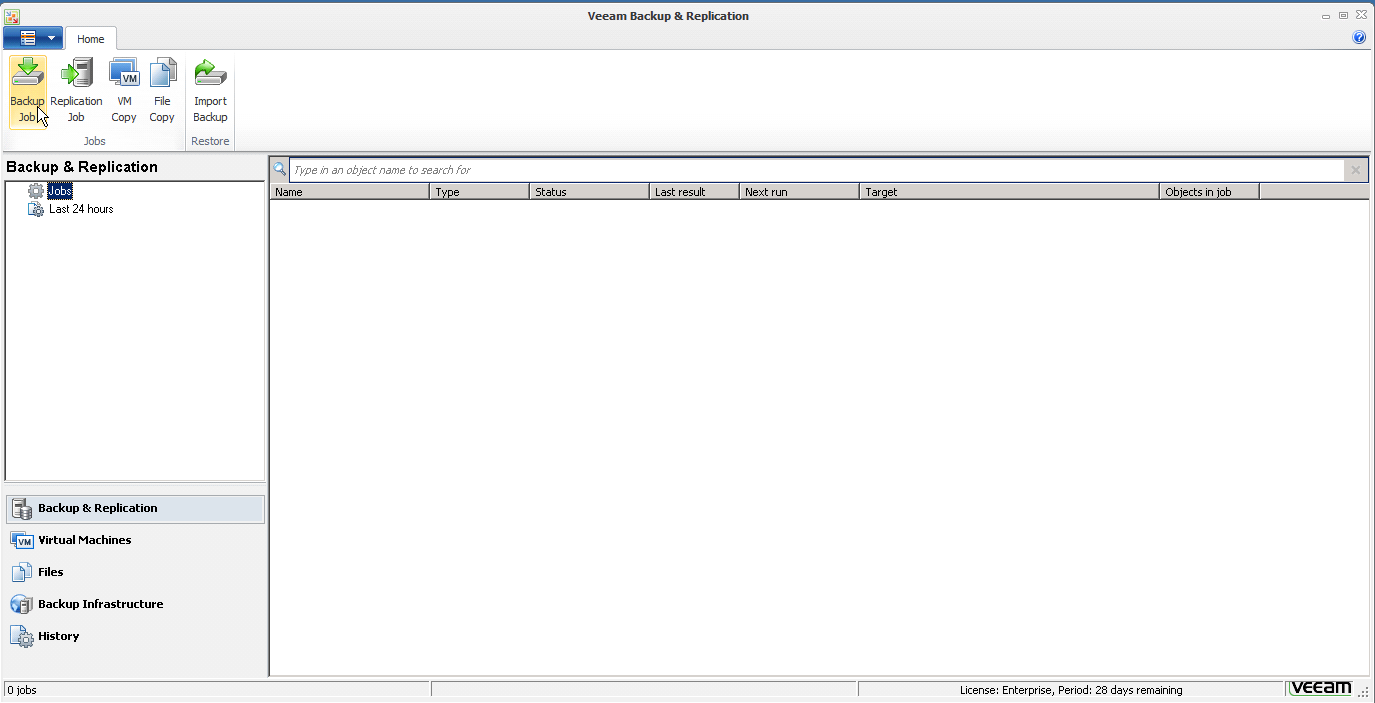Viewport: 1375px width, 703px height.
Task: Clear the search box with the X
Action: tap(1355, 169)
